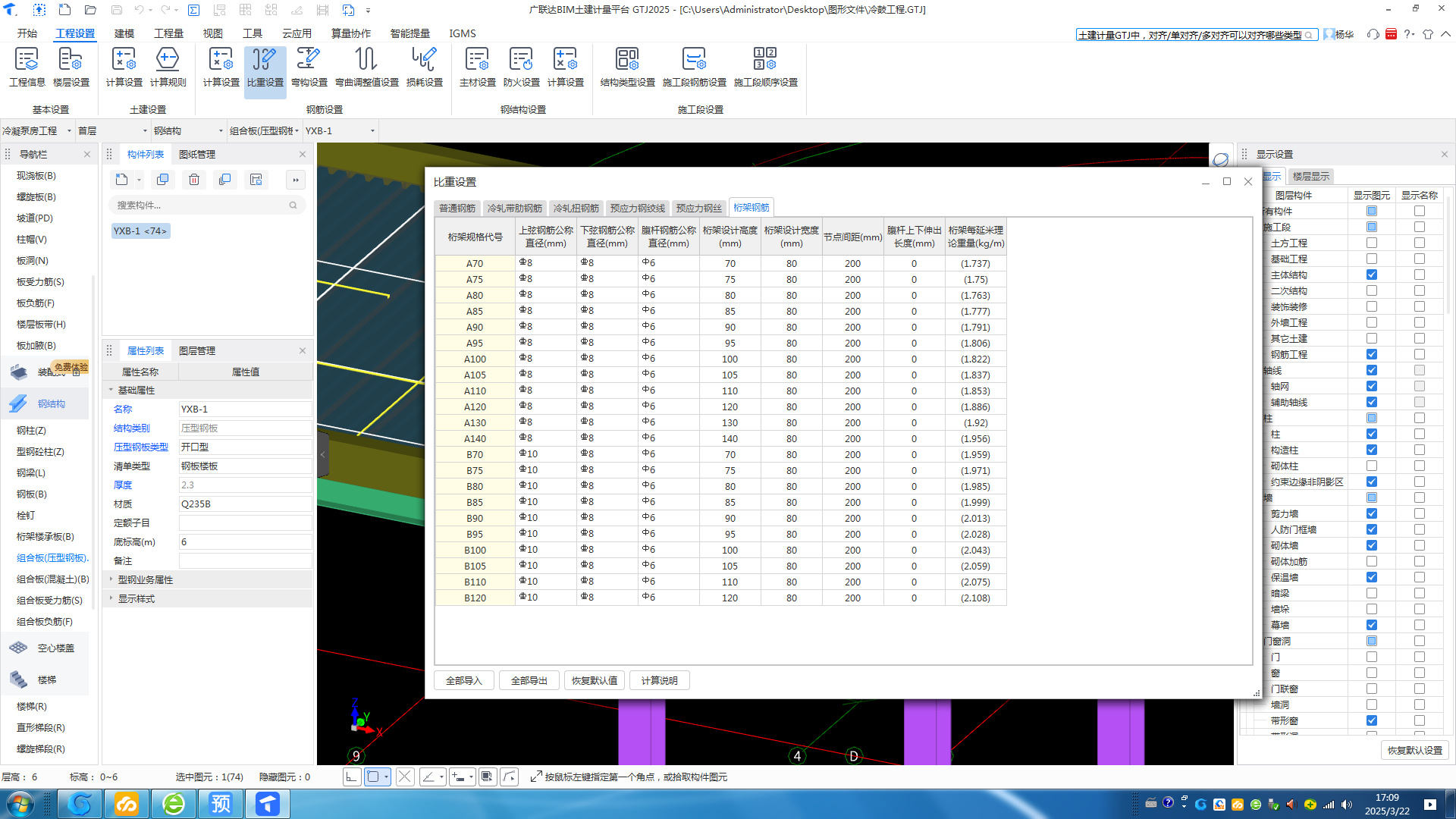
Task: Click new component icon in 构件列表
Action: [x=122, y=180]
